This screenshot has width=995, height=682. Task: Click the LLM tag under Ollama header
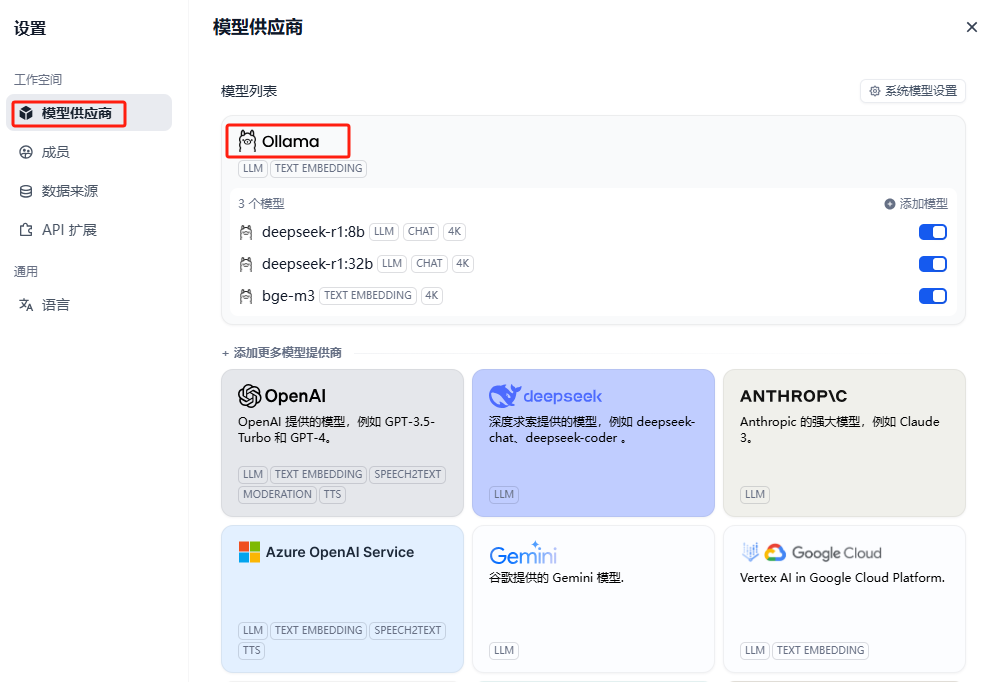253,169
